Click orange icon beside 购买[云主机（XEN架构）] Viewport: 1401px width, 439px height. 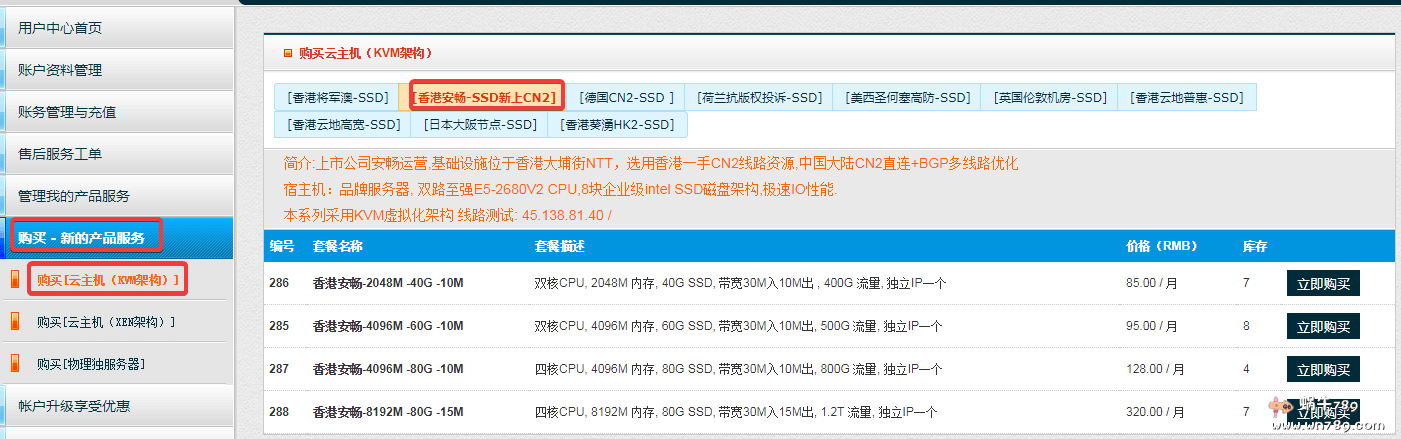[x=15, y=322]
